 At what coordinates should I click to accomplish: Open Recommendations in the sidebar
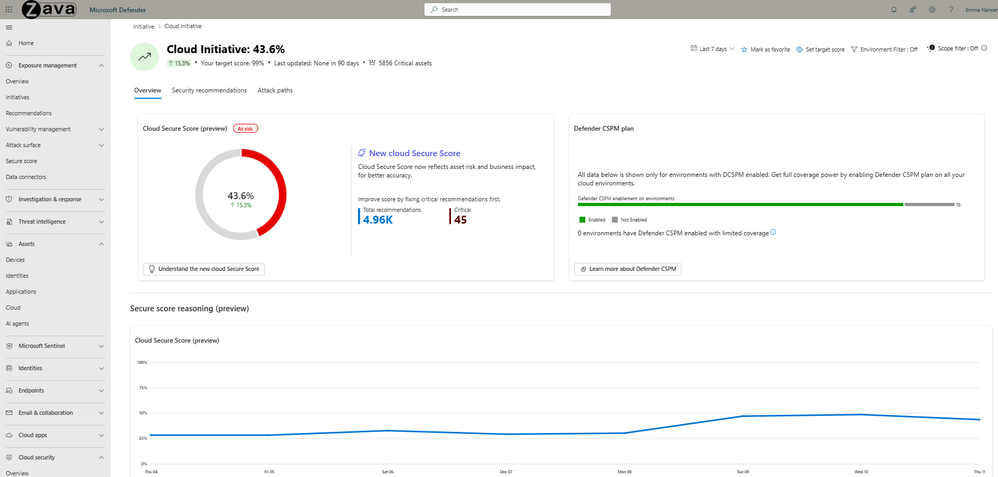29,113
